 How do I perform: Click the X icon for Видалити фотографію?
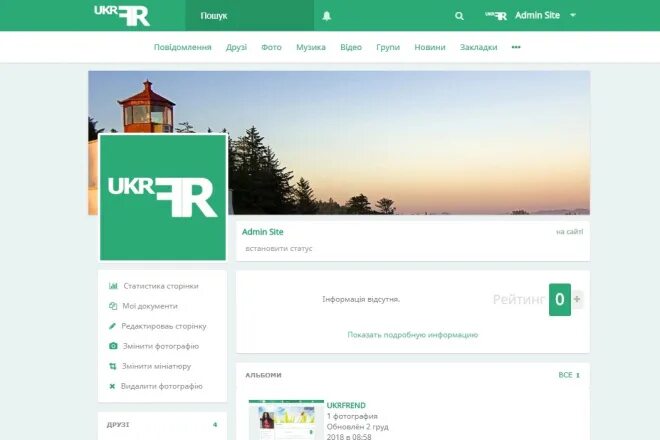click(112, 386)
